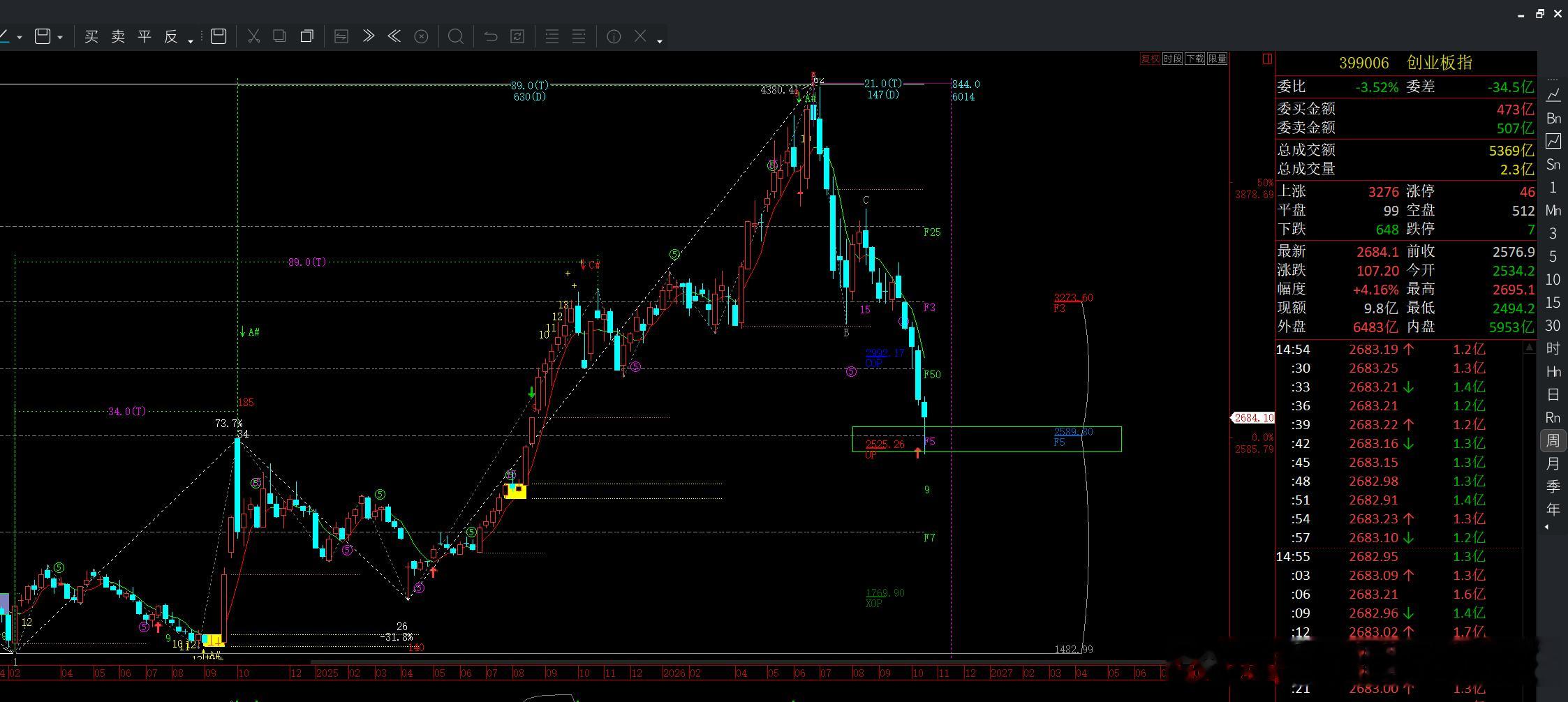Expand the toolbar overflow arrow at right end

(x=659, y=41)
